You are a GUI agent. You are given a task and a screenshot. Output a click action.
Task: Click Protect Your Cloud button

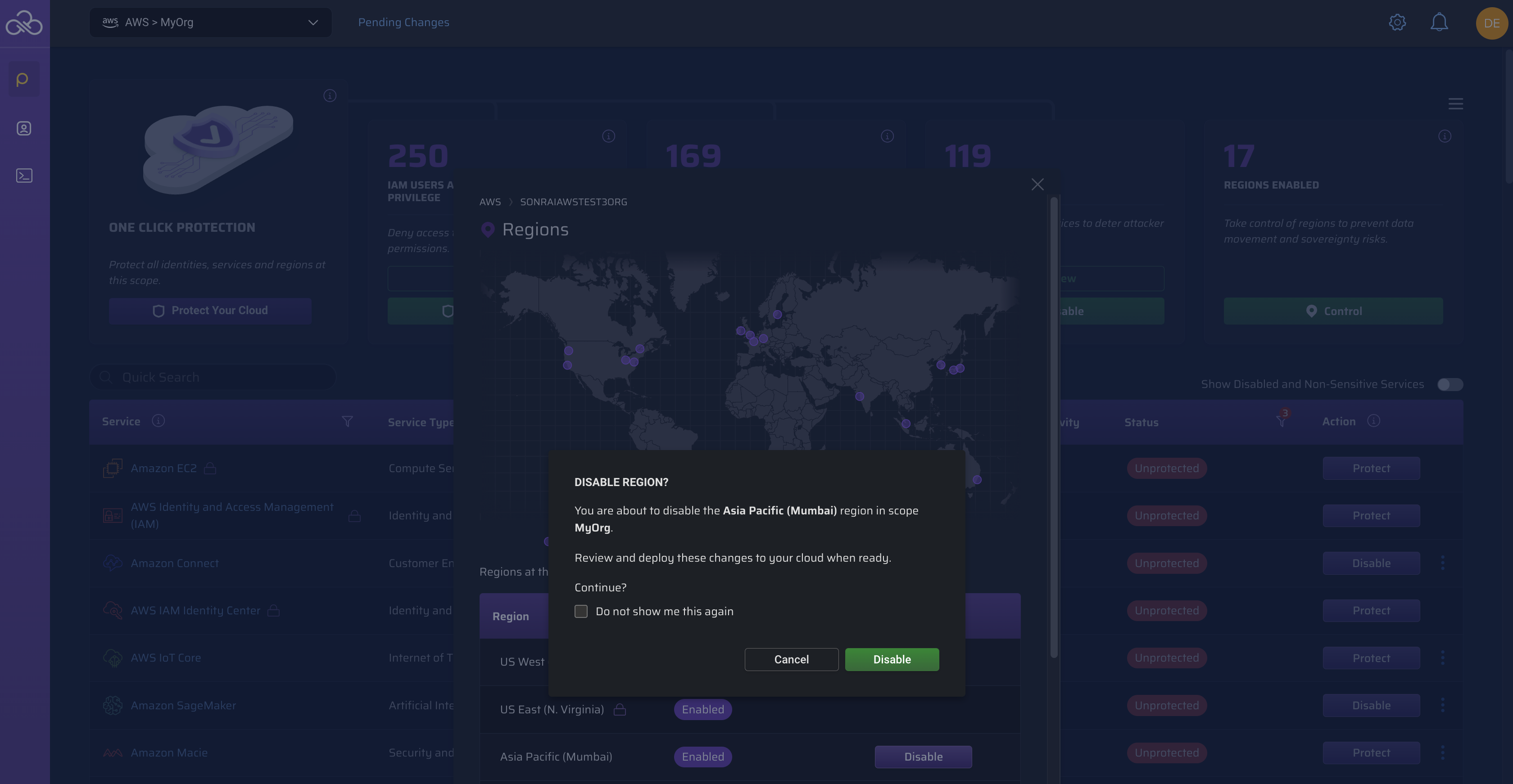click(210, 311)
